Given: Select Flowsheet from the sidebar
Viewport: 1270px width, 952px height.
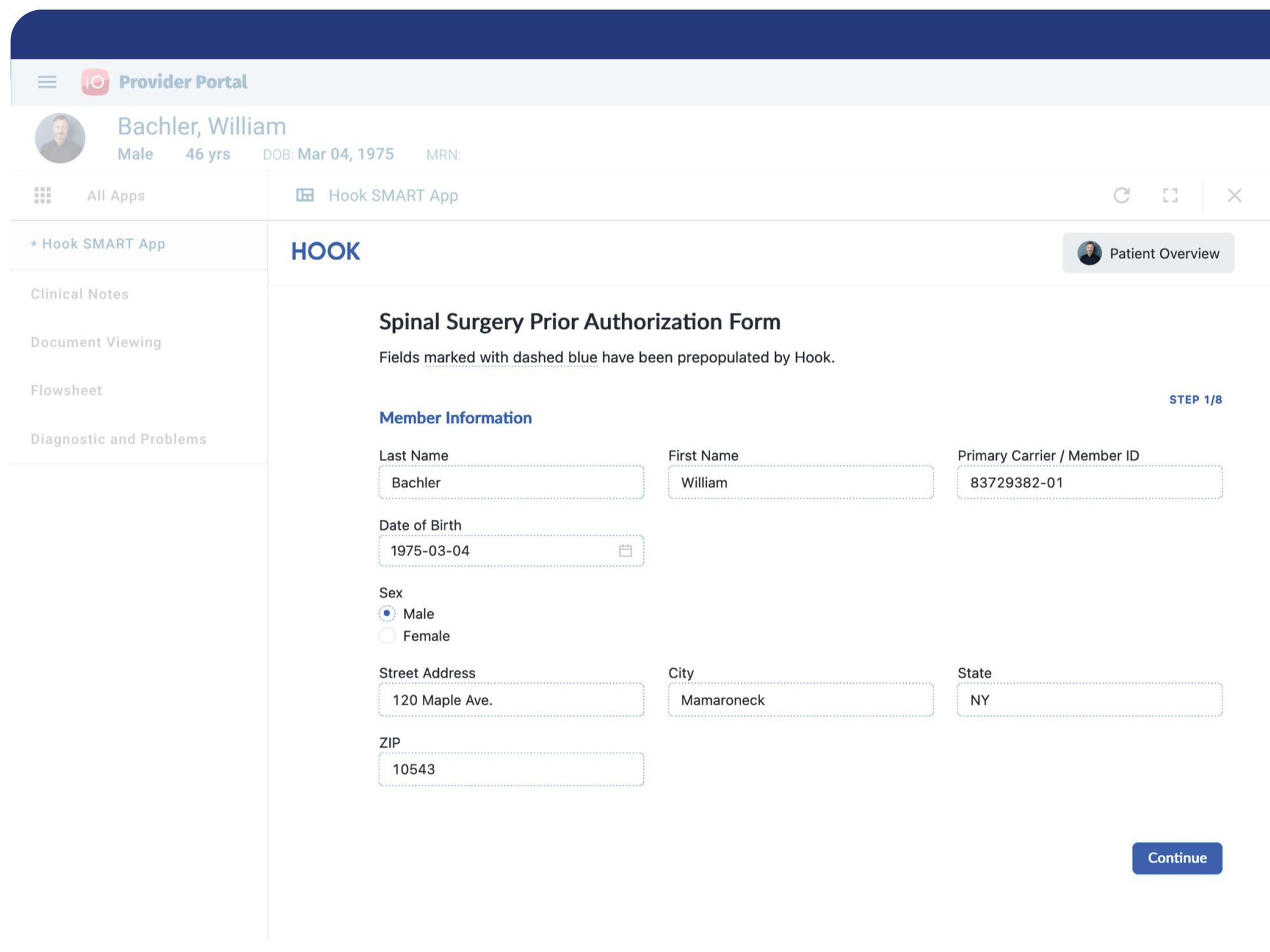Looking at the screenshot, I should click(66, 391).
